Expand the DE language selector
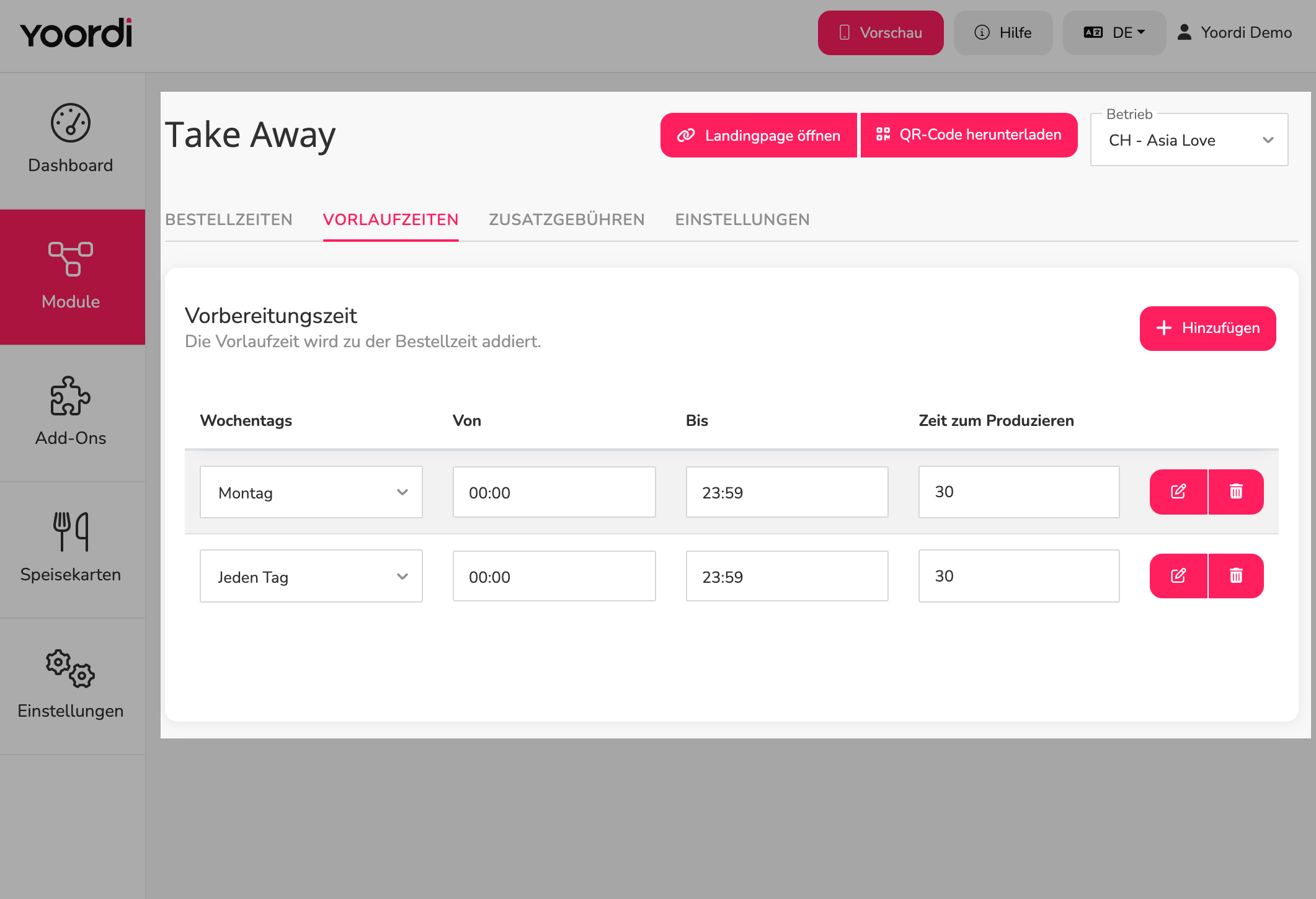This screenshot has height=899, width=1316. point(1114,33)
